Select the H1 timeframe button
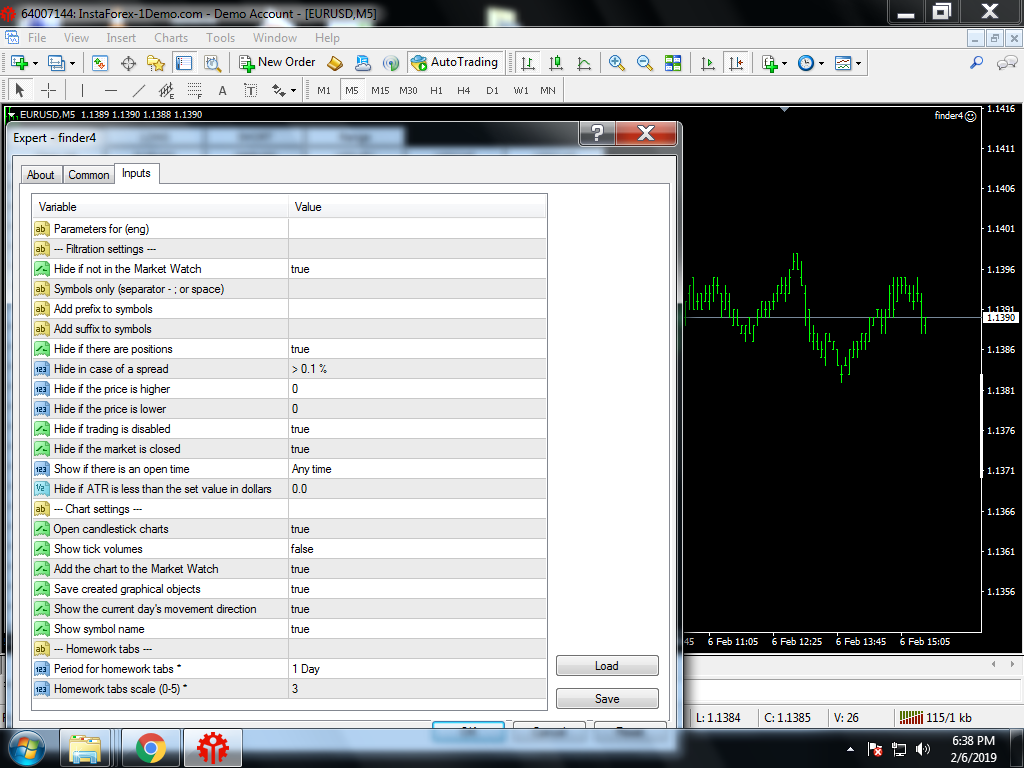Image resolution: width=1024 pixels, height=768 pixels. (436, 90)
